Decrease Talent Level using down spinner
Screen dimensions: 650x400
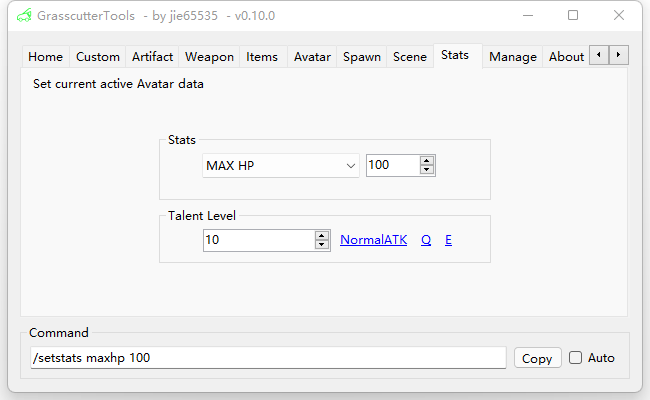322,245
